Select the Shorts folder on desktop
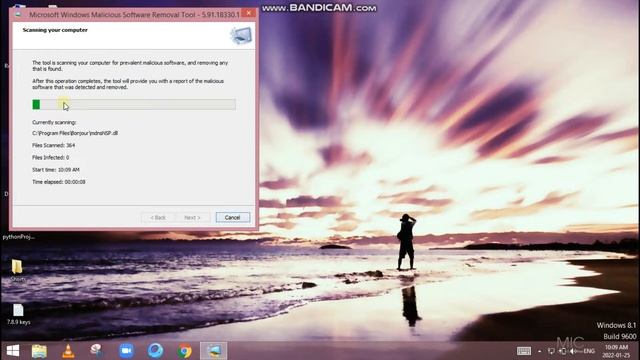This screenshot has width=640, height=360. tap(17, 270)
